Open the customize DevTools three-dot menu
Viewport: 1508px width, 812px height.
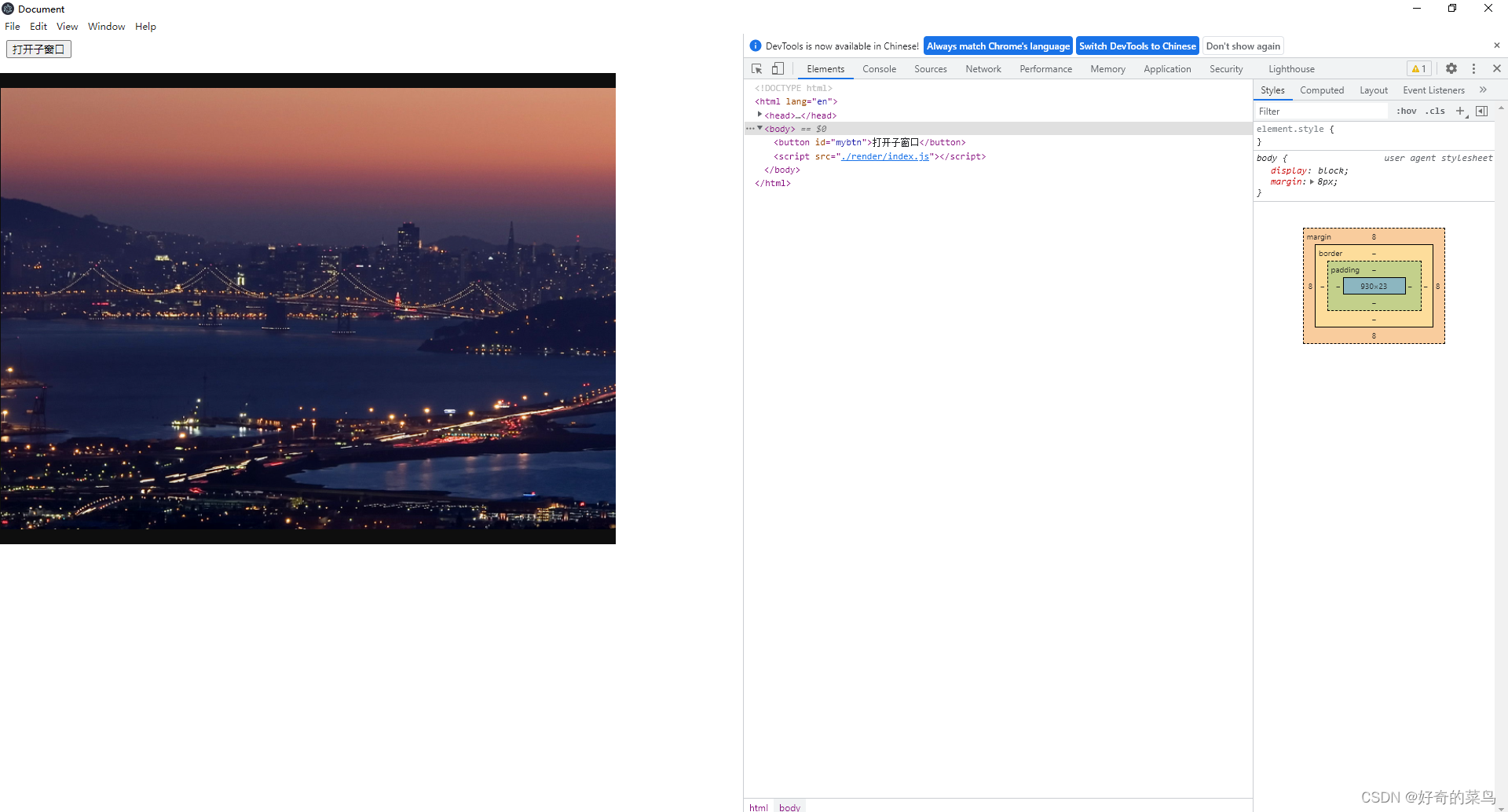1473,68
